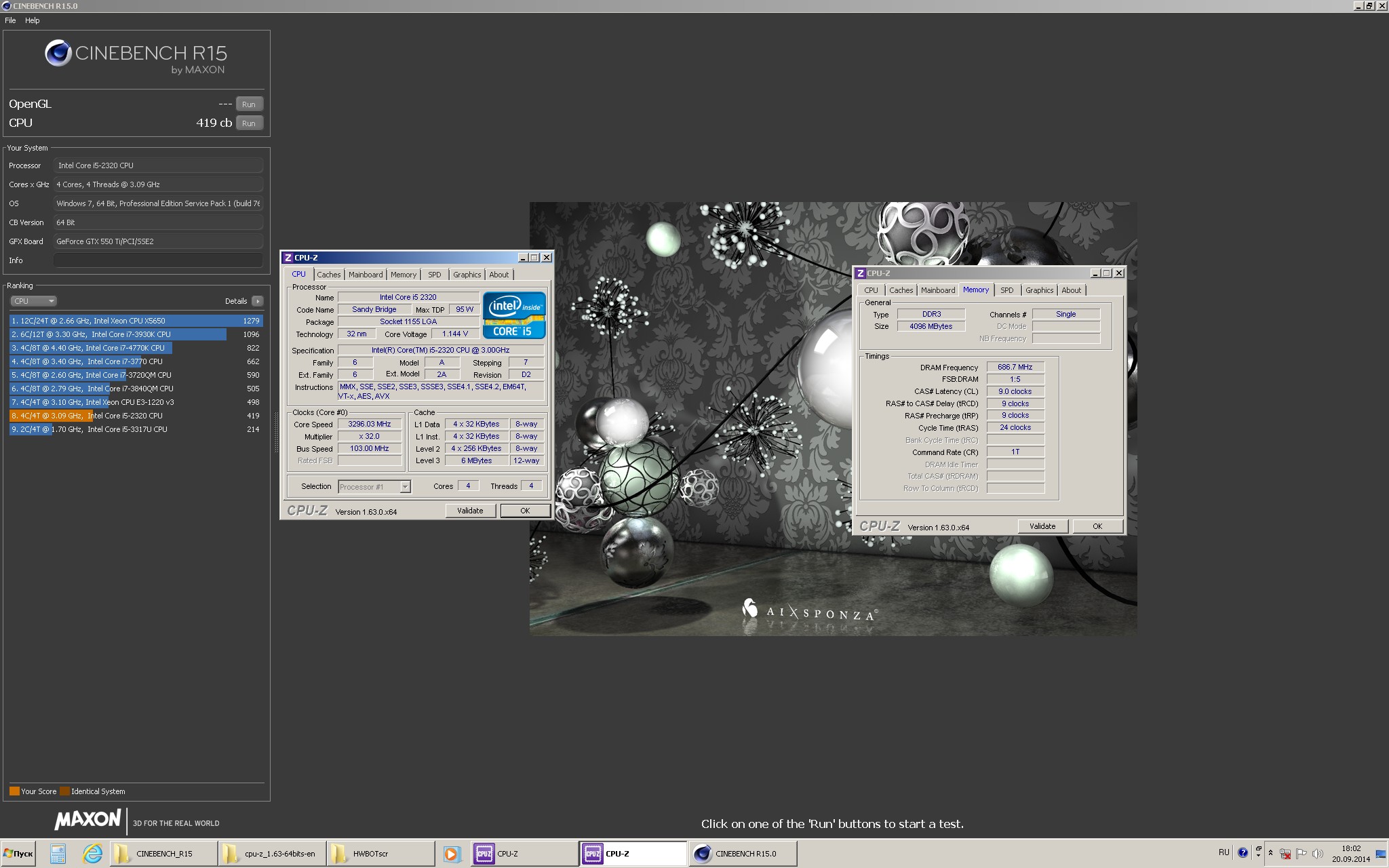Click the Core Speed 3296.03 MHz value

(370, 424)
